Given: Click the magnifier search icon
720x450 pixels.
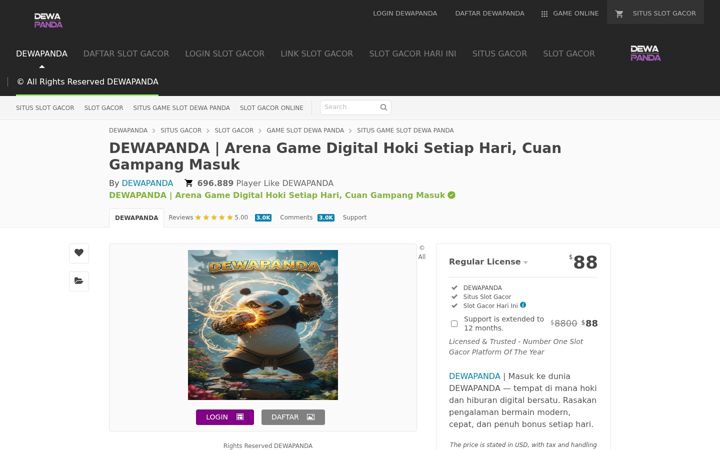Looking at the screenshot, I should click(383, 107).
